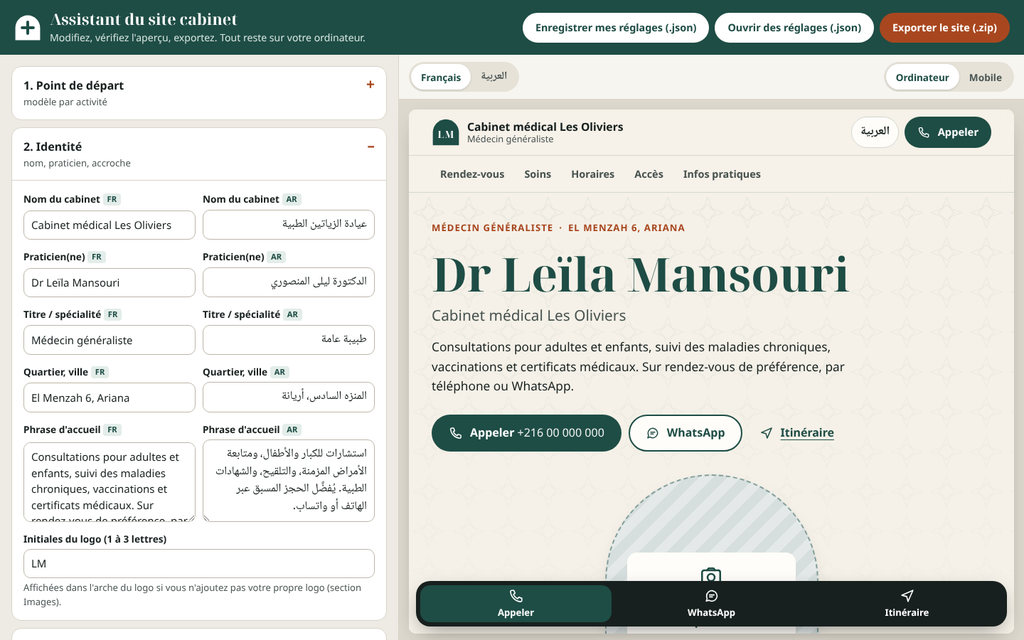Click the Appeler +216 00 000 000 button
Image resolution: width=1024 pixels, height=640 pixels.
[526, 433]
